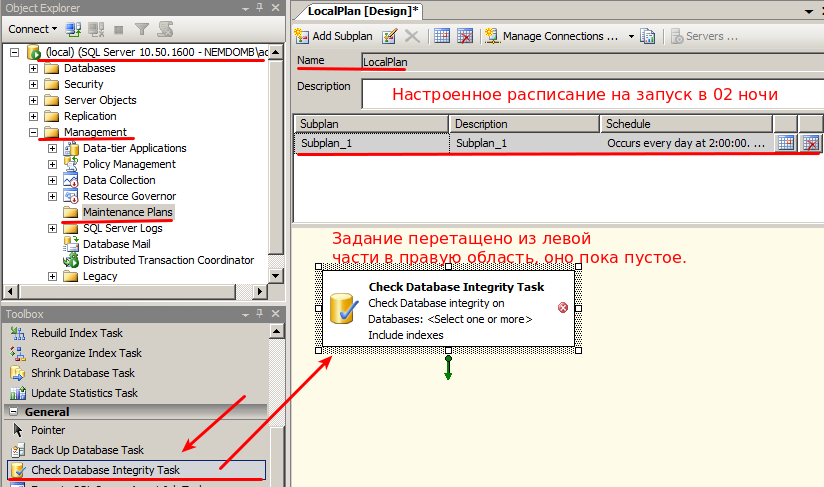Click the Stop icon in Object Explorer toolbar

[x=119, y=30]
